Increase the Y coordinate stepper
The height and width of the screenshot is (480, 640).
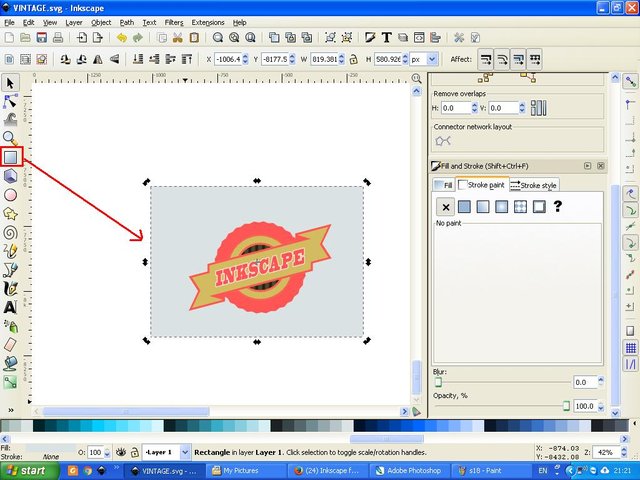pyautogui.click(x=292, y=56)
